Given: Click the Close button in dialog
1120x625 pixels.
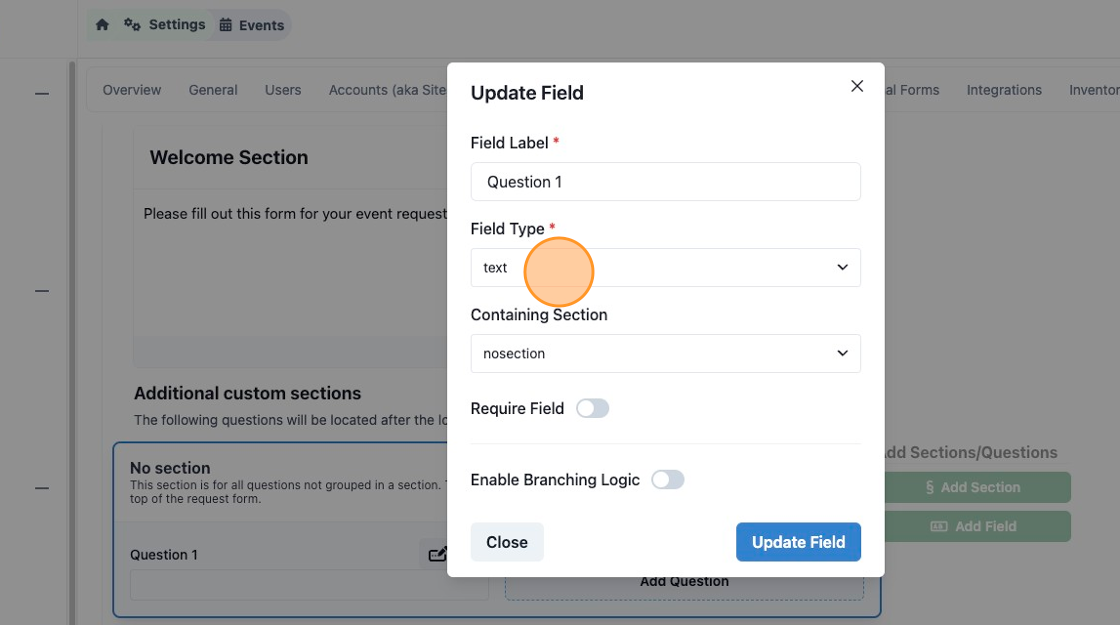Looking at the screenshot, I should click(506, 542).
